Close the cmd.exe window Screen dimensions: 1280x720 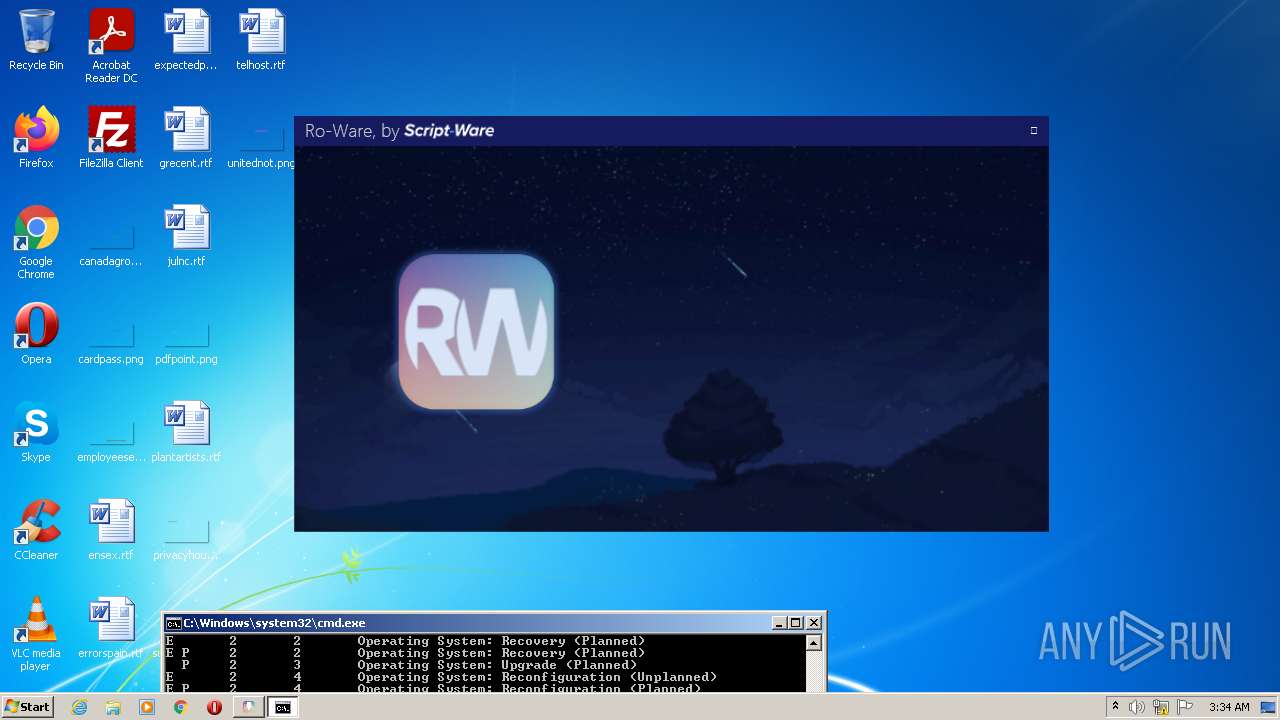click(x=814, y=623)
